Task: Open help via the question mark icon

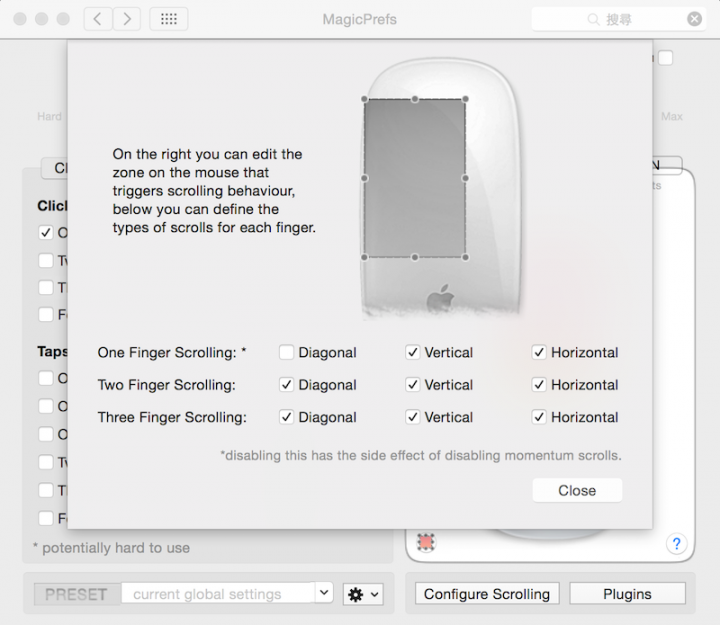Action: [x=676, y=544]
